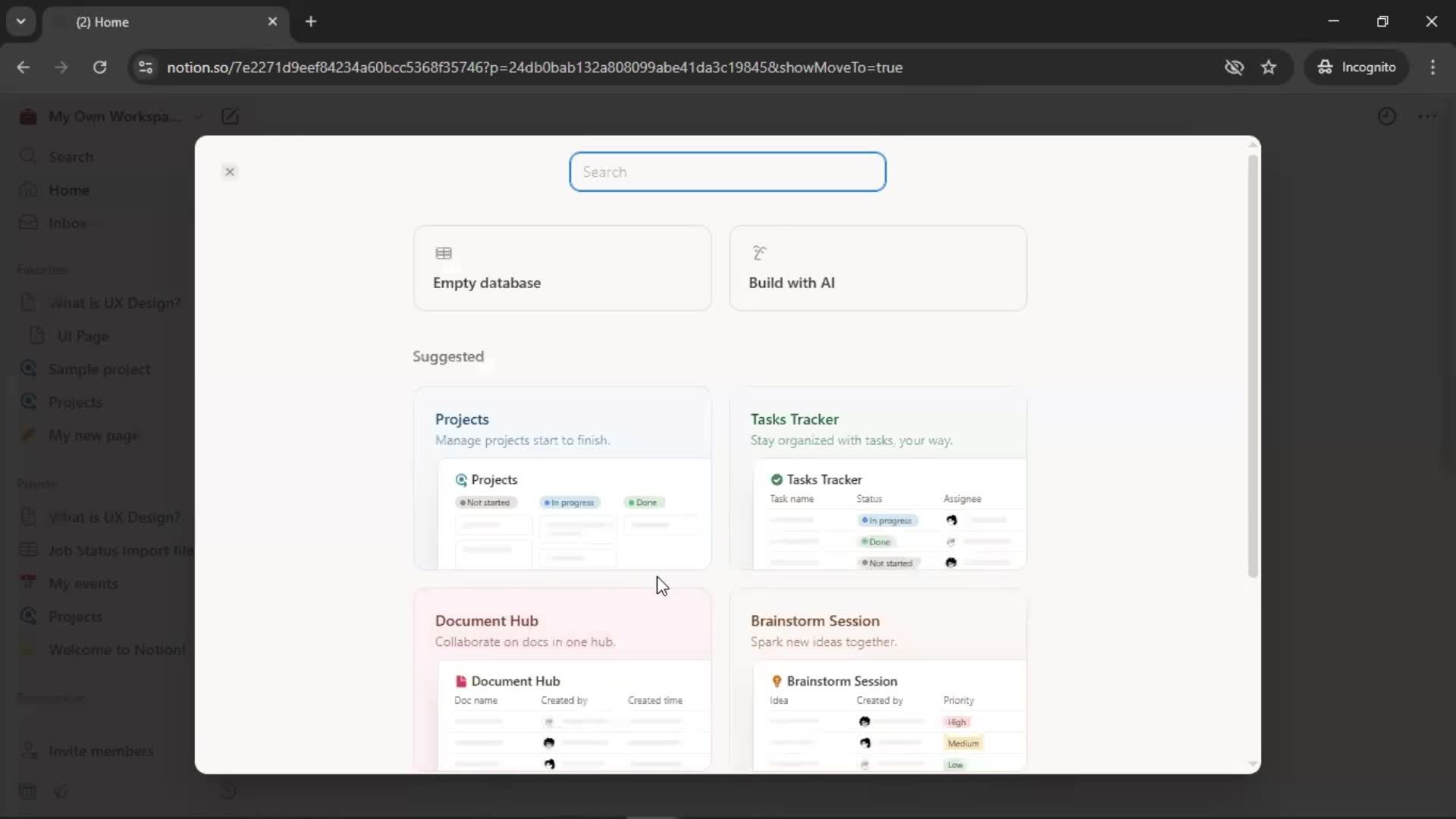Screen dimensions: 1456x819
Task: Open My new page in favorites
Action: click(94, 435)
